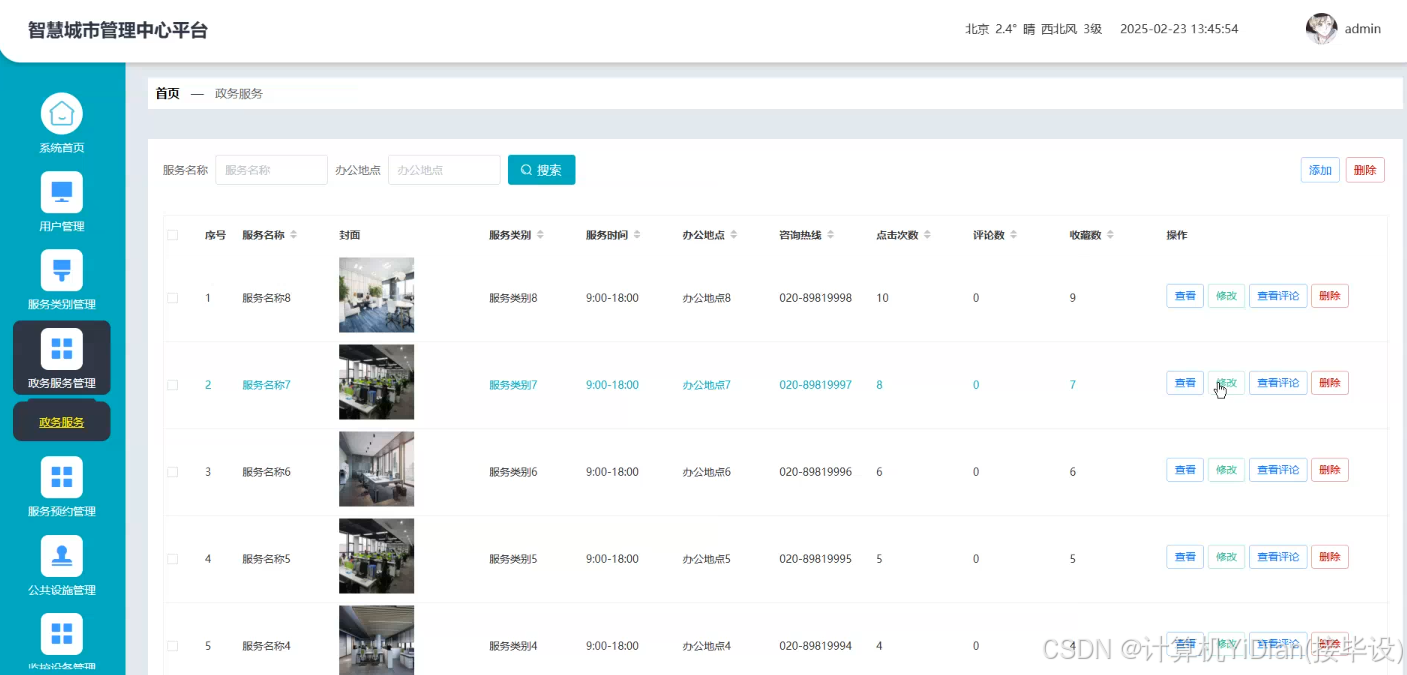The image size is (1407, 675).
Task: Click the top-right 删除 batch button
Action: [x=1365, y=170]
